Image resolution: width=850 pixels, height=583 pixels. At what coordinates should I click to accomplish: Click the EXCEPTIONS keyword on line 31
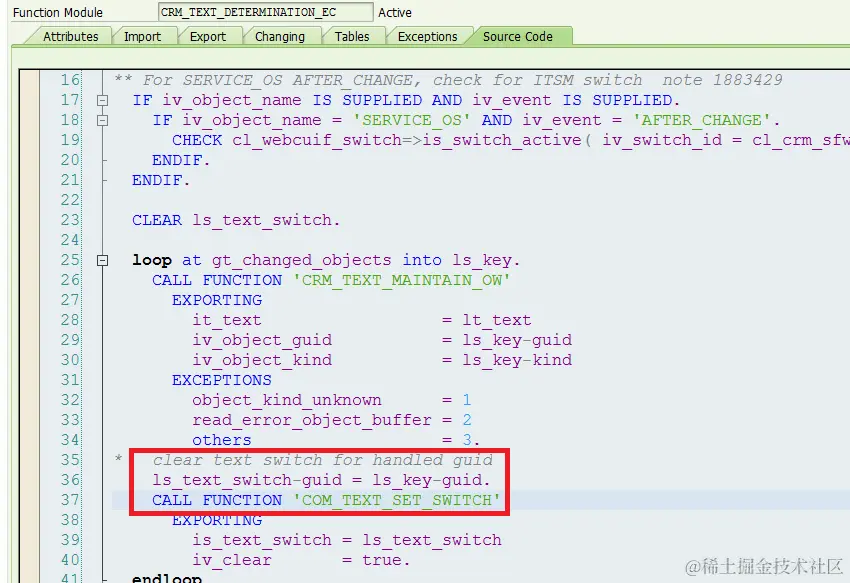point(222,380)
